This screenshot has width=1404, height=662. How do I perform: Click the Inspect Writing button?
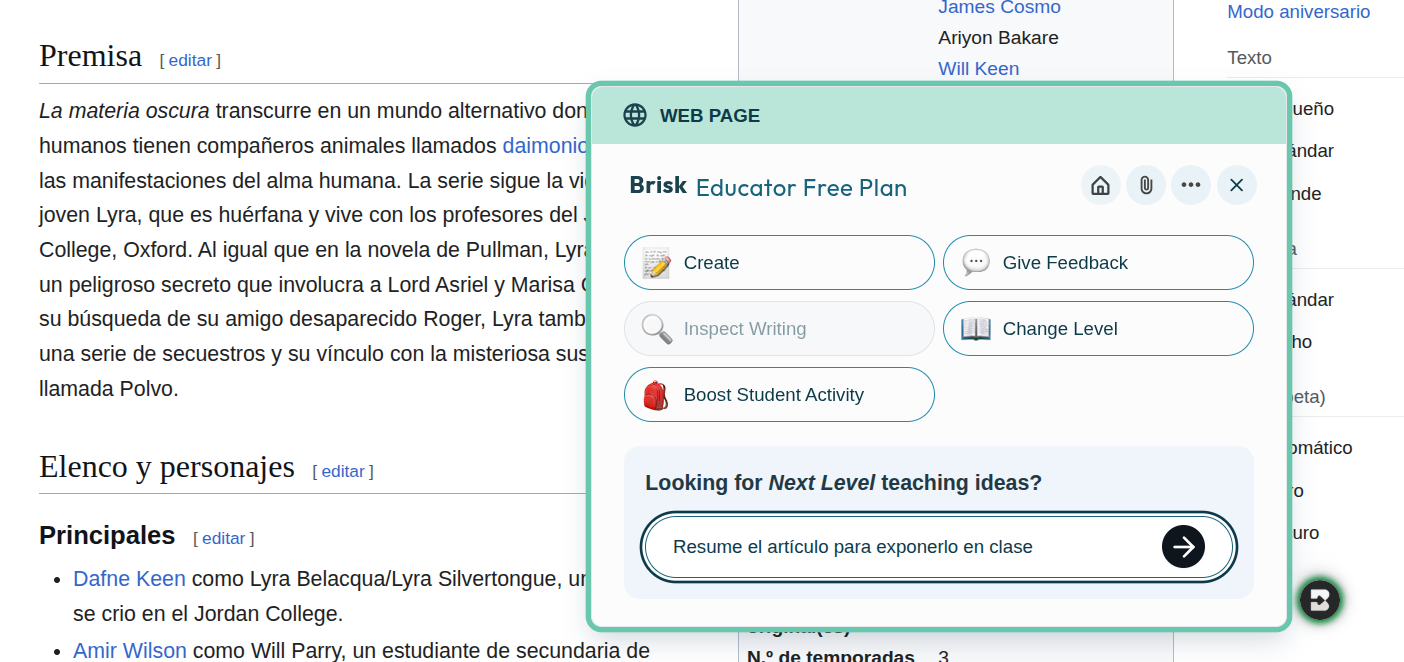[779, 329]
